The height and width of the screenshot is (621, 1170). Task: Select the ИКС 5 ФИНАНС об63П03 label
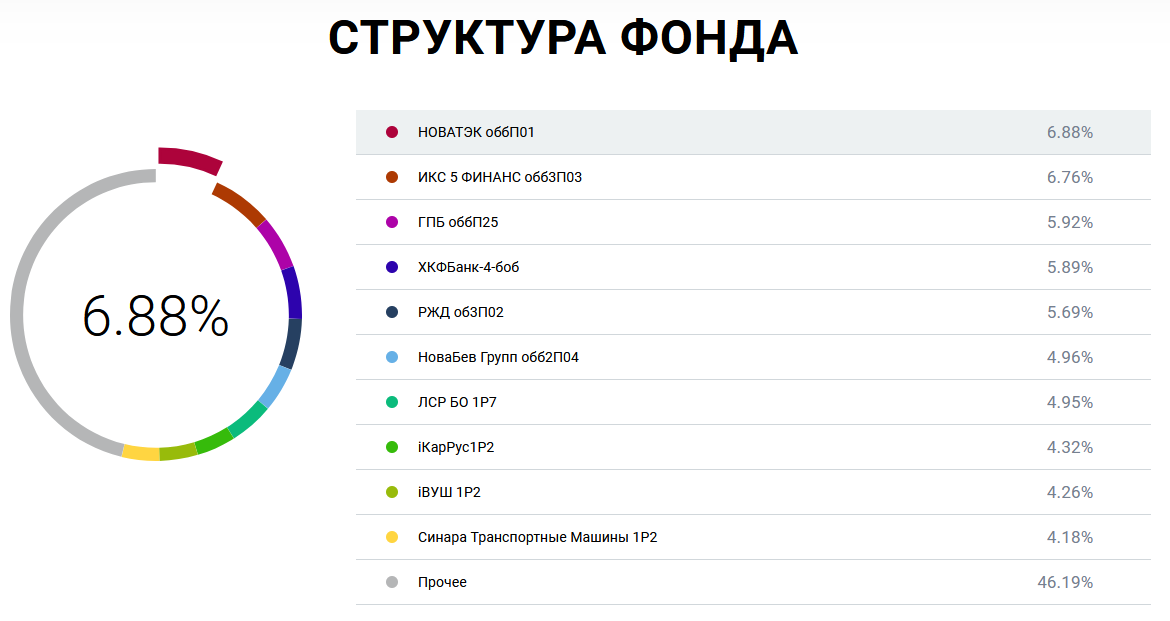click(500, 177)
